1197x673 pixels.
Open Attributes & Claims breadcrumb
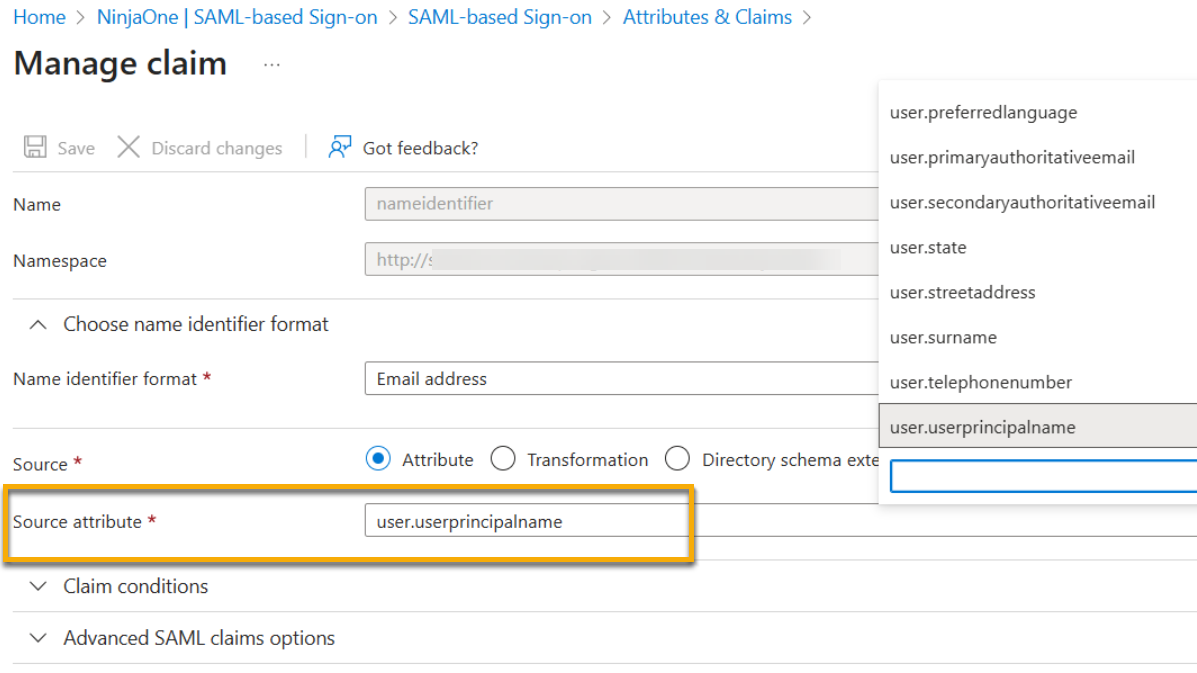(x=707, y=17)
